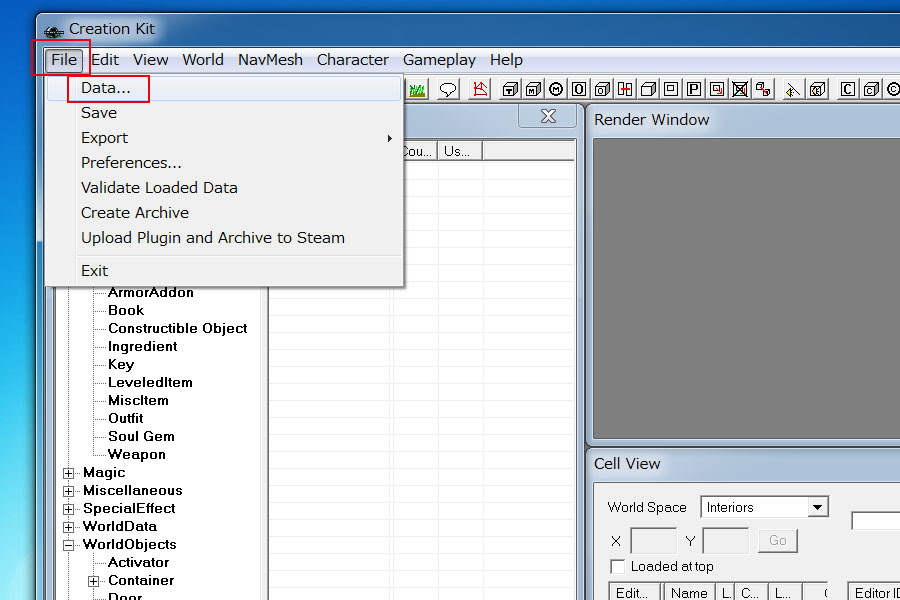The height and width of the screenshot is (600, 900).
Task: Click the yellow sound emitter icon
Action: 793,90
